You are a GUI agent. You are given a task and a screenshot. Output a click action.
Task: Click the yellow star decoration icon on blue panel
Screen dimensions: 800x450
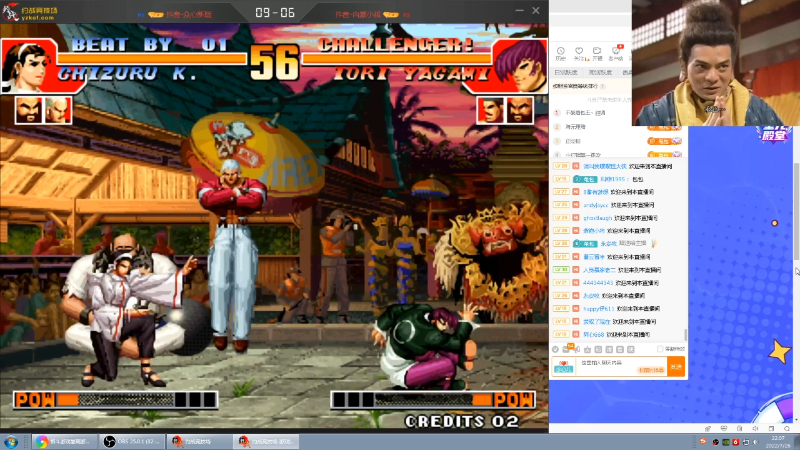pyautogui.click(x=780, y=352)
